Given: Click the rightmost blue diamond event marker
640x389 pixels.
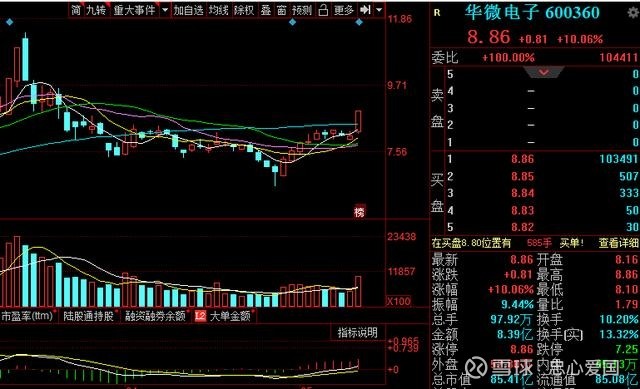Looking at the screenshot, I should (359, 22).
